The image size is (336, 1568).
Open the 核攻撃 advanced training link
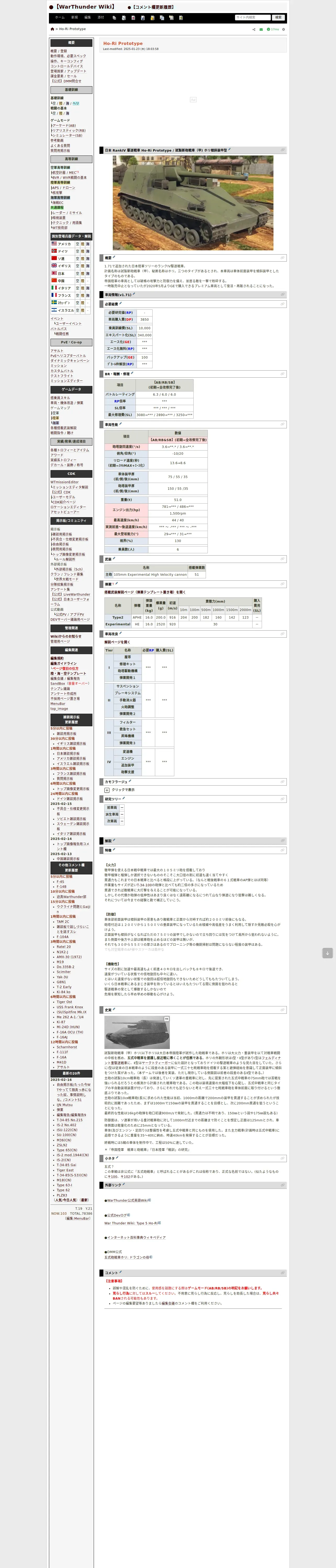click(x=58, y=192)
